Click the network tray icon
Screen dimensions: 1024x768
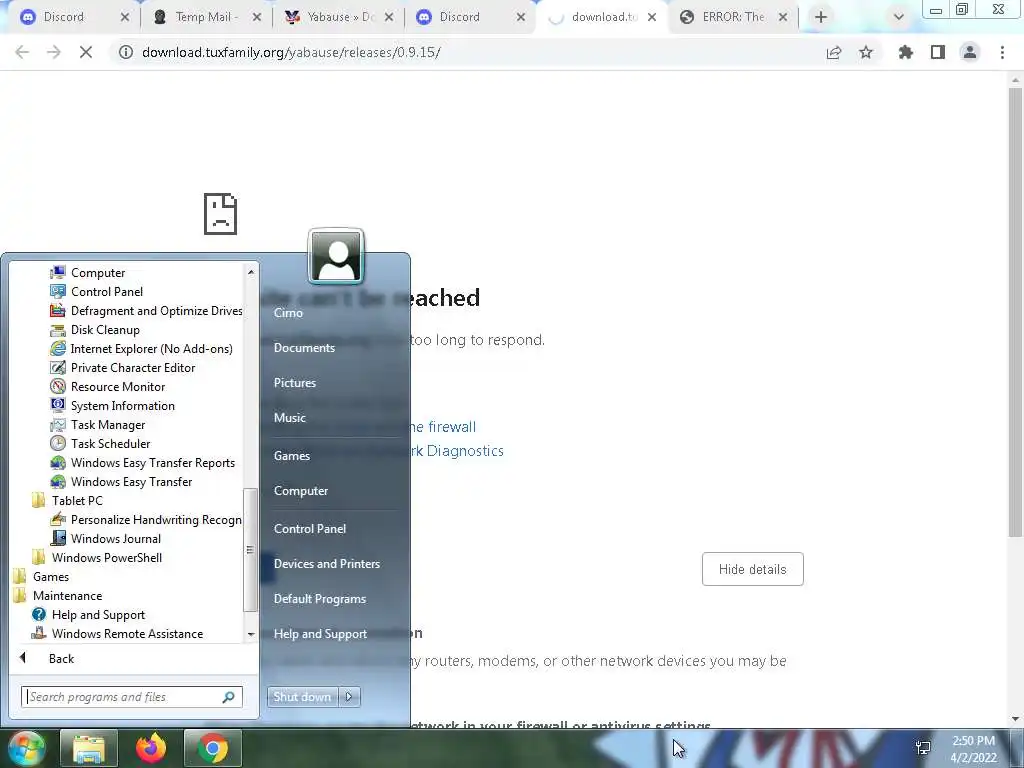point(923,748)
